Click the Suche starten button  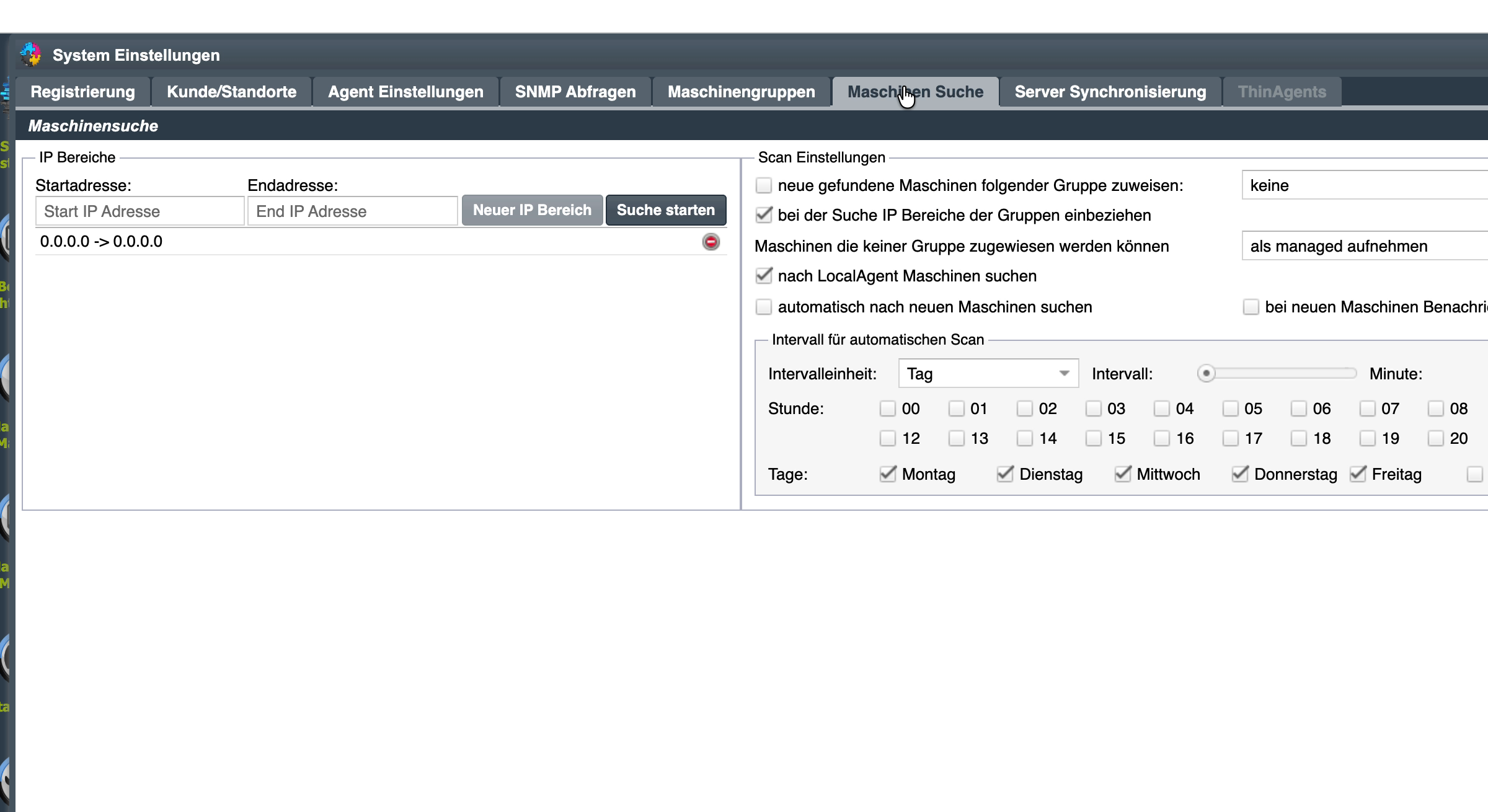tap(666, 210)
